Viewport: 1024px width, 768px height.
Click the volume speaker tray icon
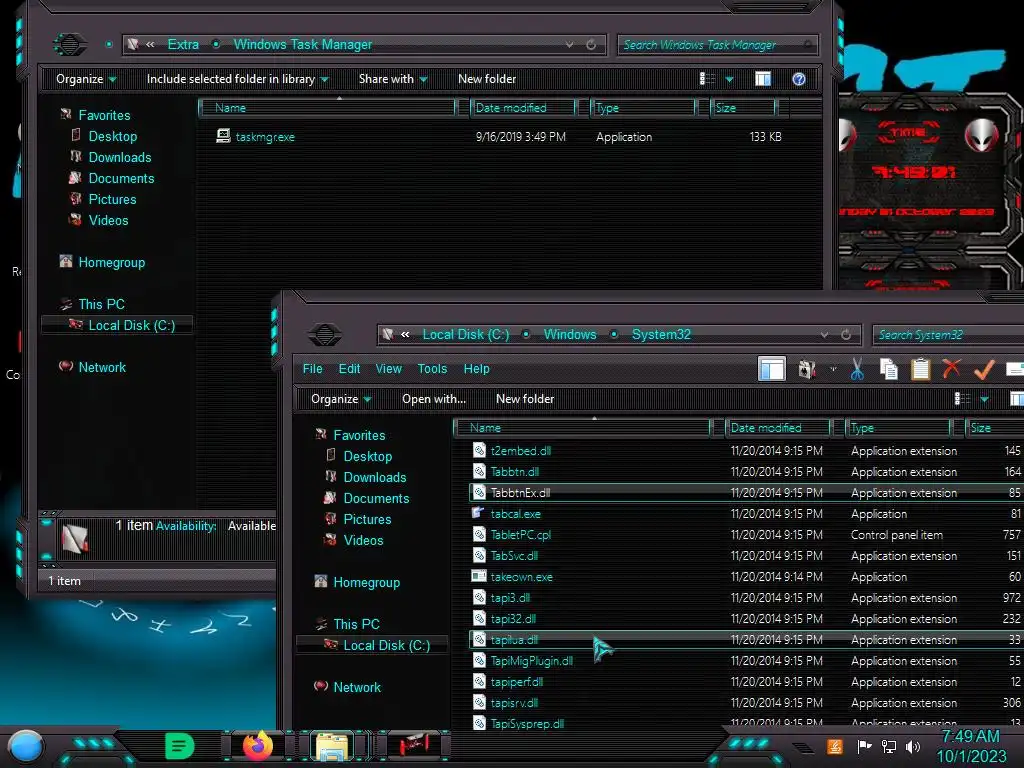913,746
